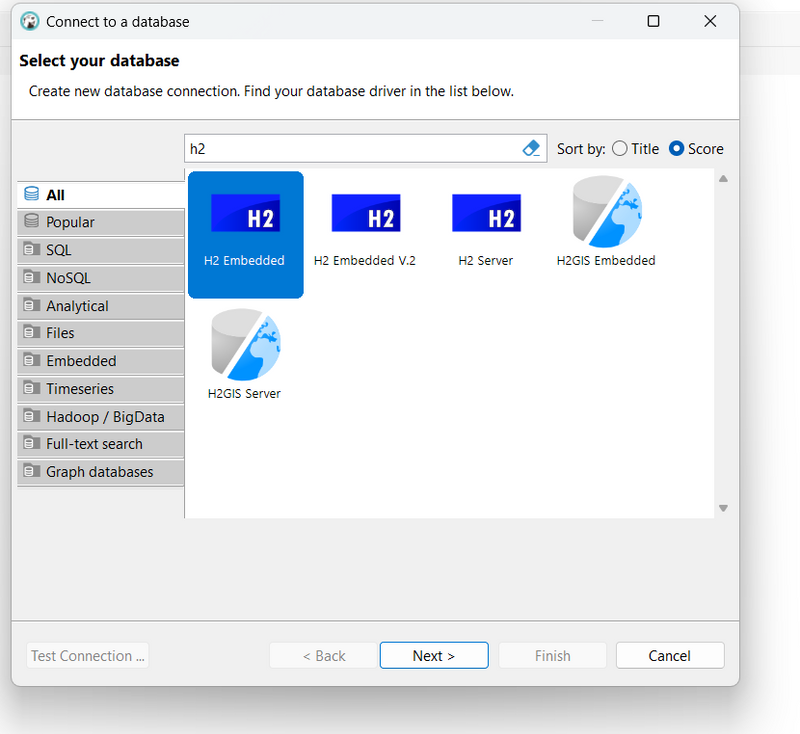Viewport: 800px width, 734px height.
Task: Switch to the Embedded category
Action: pyautogui.click(x=101, y=361)
